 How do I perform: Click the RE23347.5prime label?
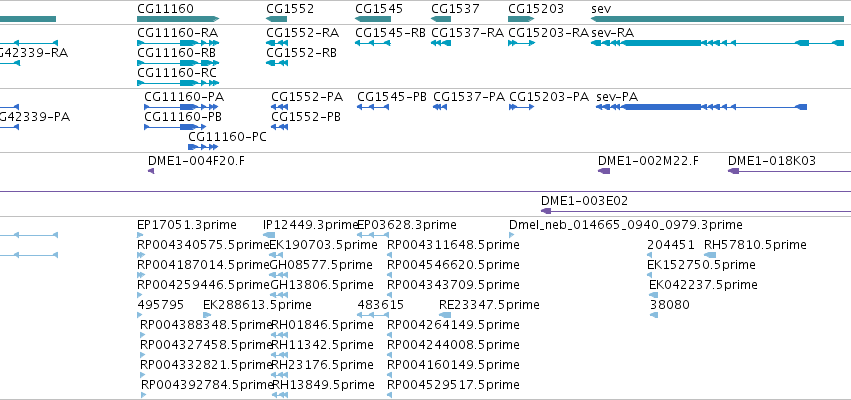(x=489, y=305)
